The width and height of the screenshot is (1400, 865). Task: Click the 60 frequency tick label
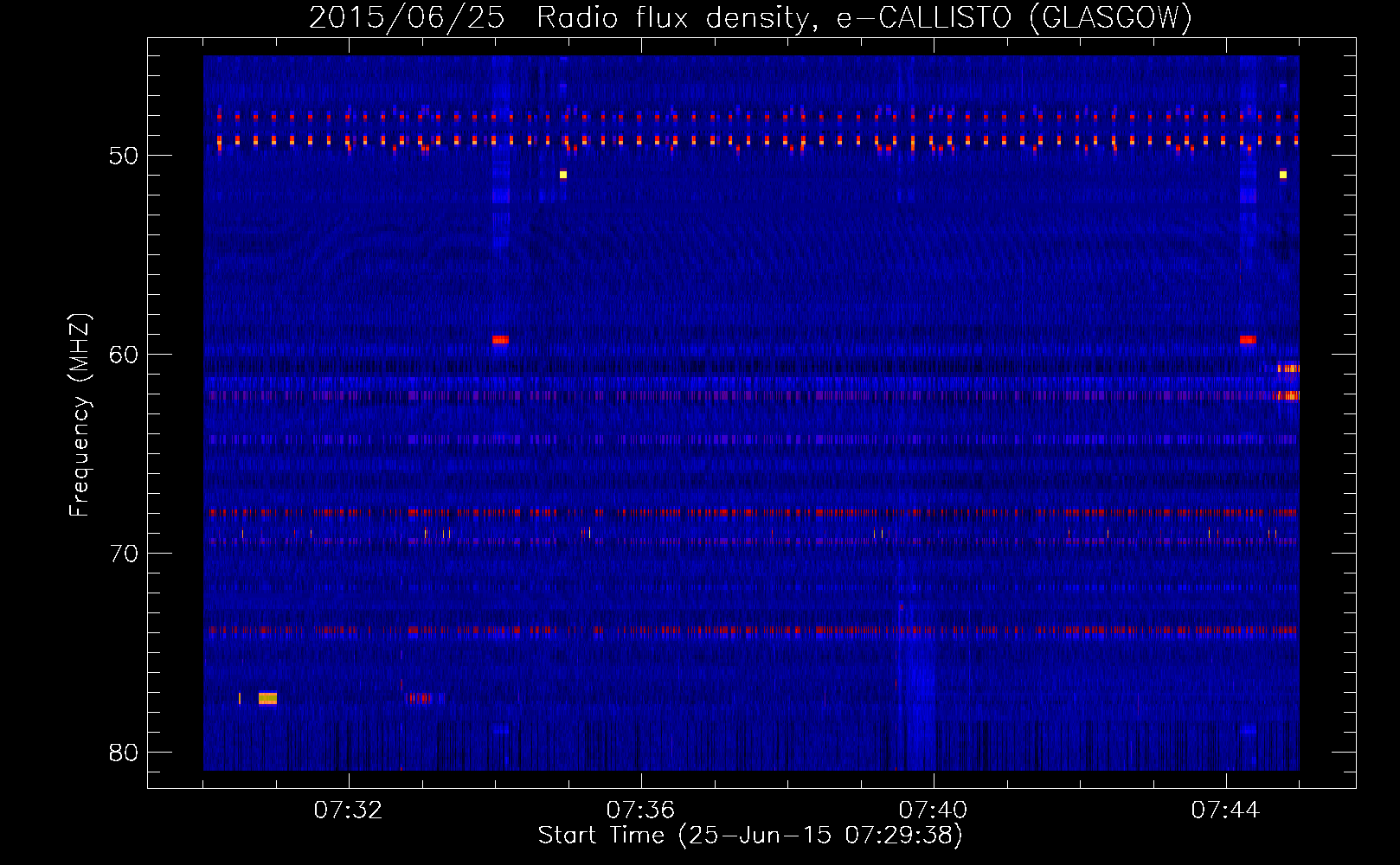coord(124,355)
